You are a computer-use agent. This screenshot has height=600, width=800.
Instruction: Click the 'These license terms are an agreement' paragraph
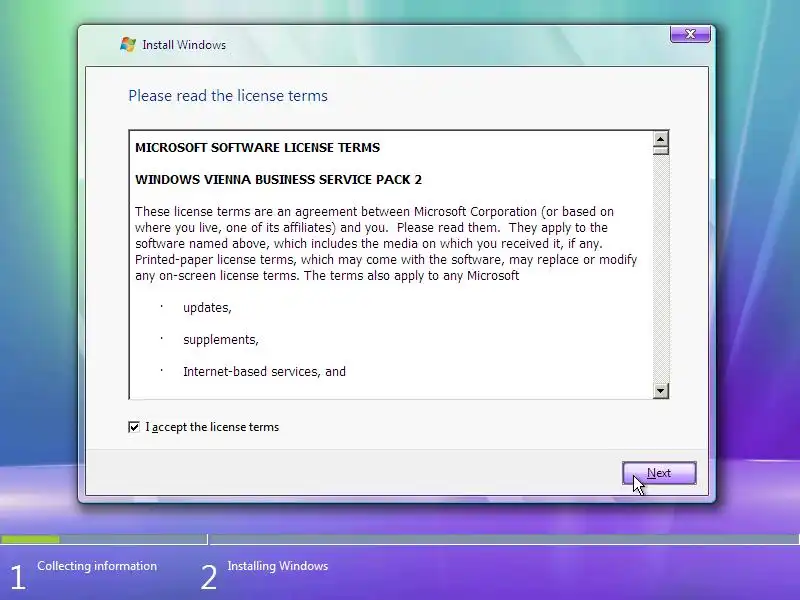pyautogui.click(x=386, y=244)
